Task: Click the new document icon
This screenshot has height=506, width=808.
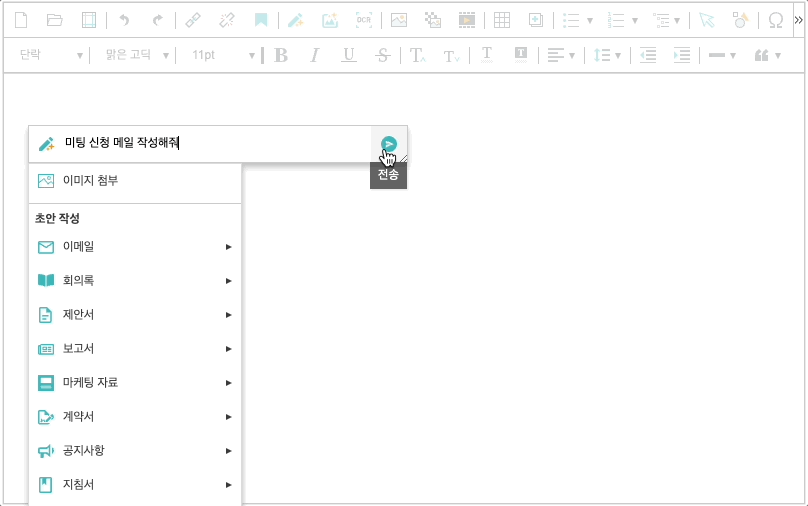Action: (x=21, y=20)
